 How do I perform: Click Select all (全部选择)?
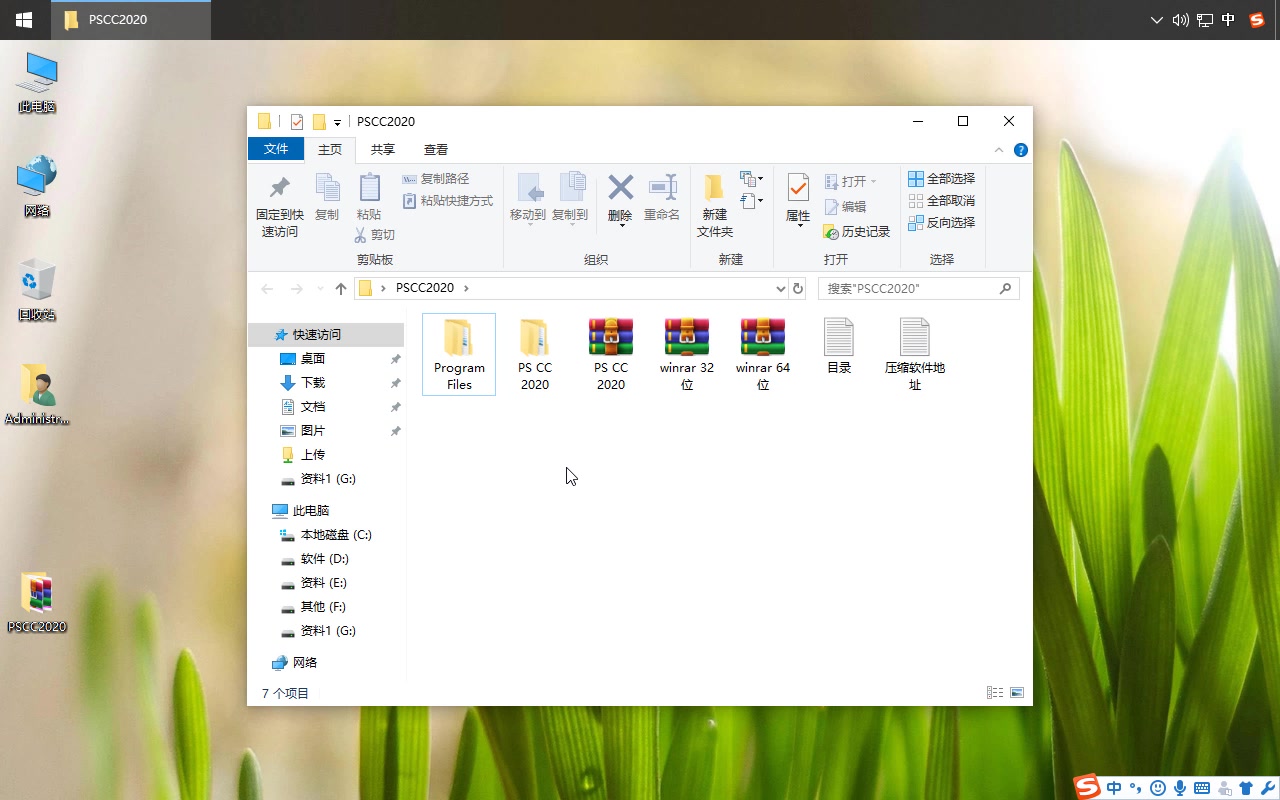pos(941,179)
